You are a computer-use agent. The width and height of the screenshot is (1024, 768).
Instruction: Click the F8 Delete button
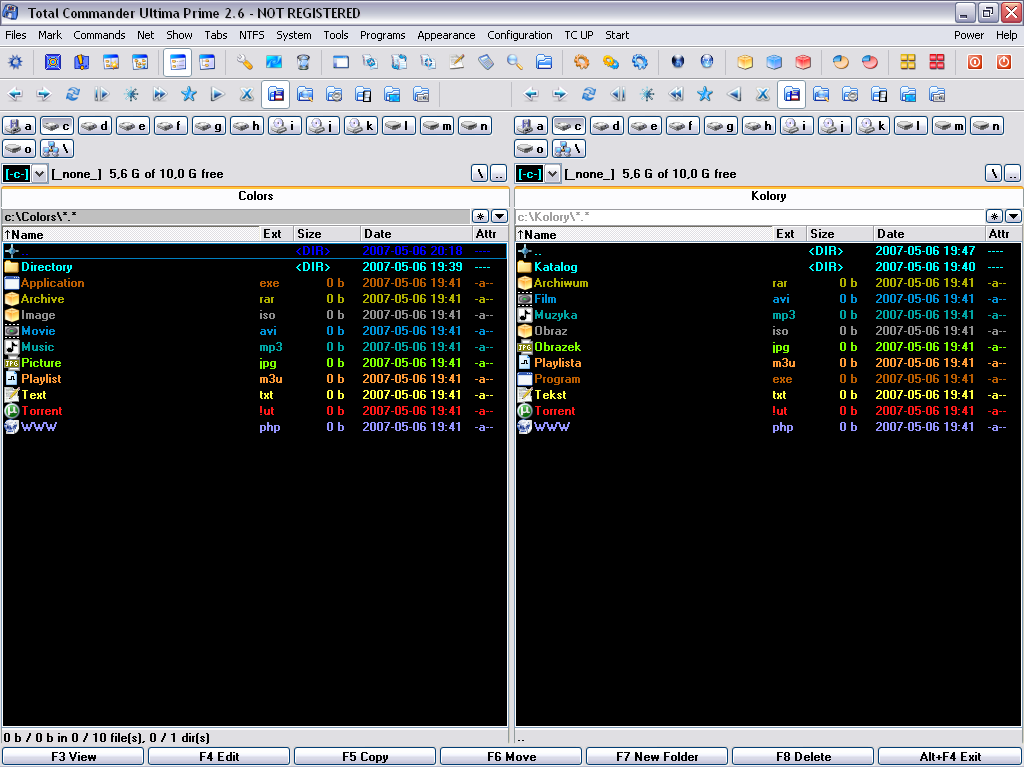pos(803,757)
